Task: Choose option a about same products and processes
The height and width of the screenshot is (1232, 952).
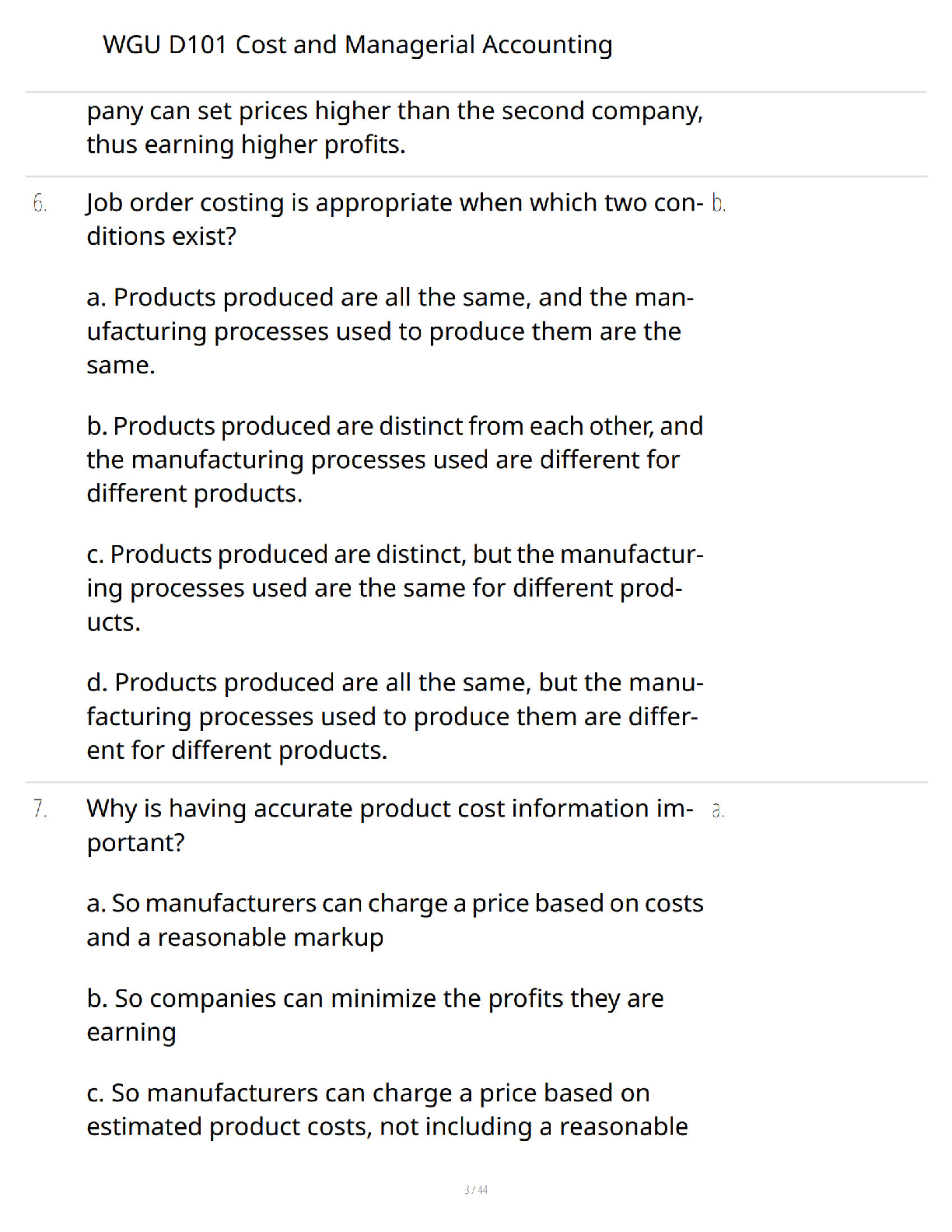Action: (390, 331)
